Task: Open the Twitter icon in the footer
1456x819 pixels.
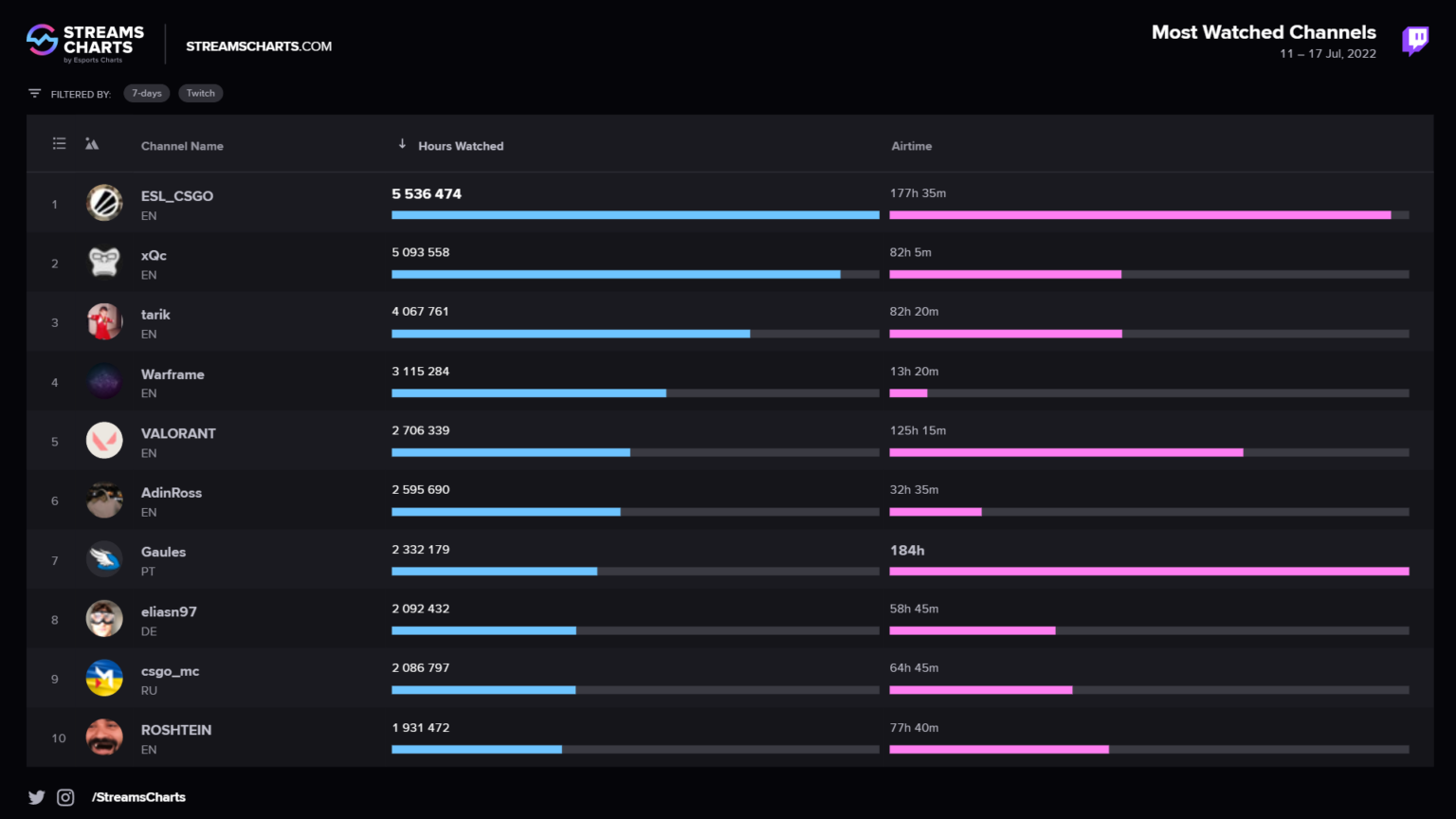Action: [x=36, y=797]
